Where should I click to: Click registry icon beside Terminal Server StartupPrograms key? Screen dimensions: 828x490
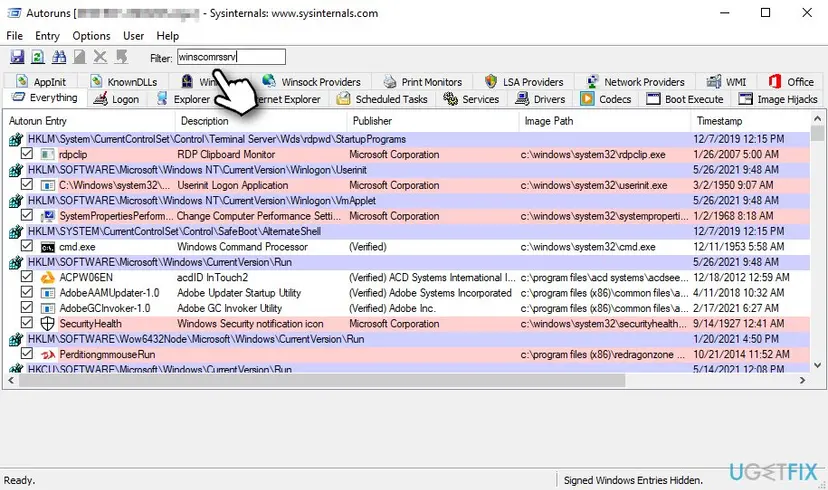[x=16, y=139]
